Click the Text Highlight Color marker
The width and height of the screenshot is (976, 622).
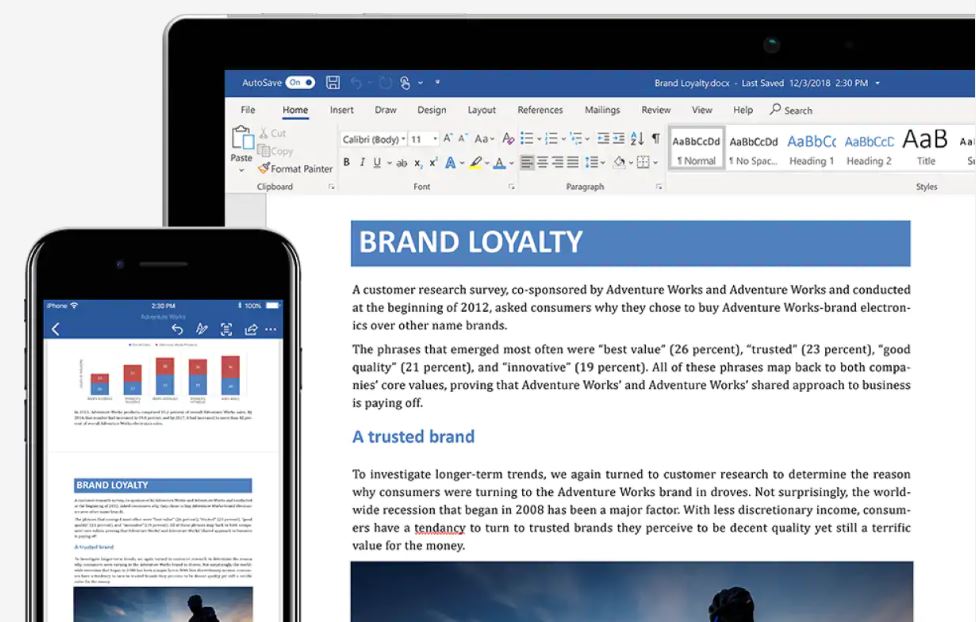click(476, 163)
